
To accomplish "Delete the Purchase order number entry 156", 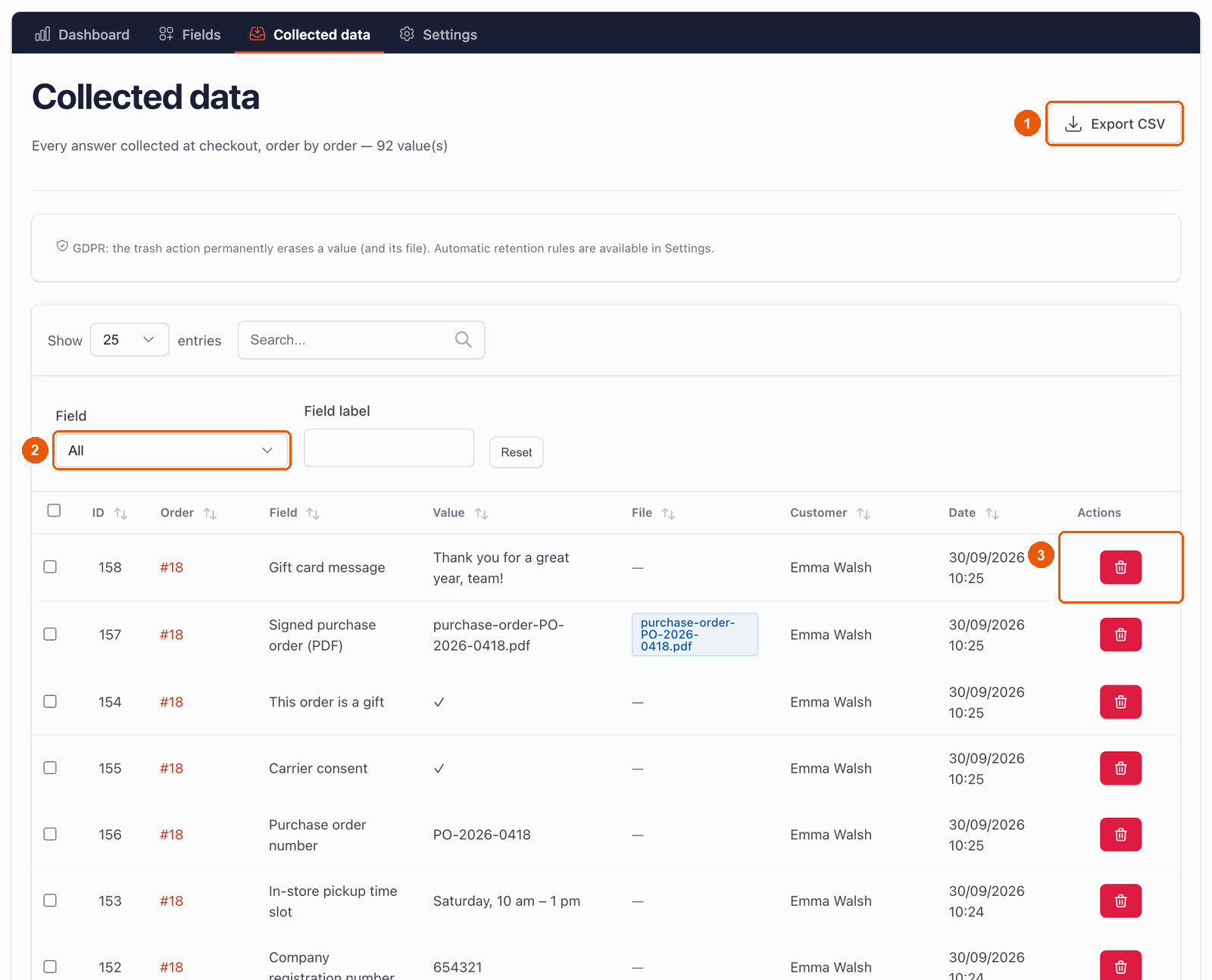I will pyautogui.click(x=1120, y=835).
